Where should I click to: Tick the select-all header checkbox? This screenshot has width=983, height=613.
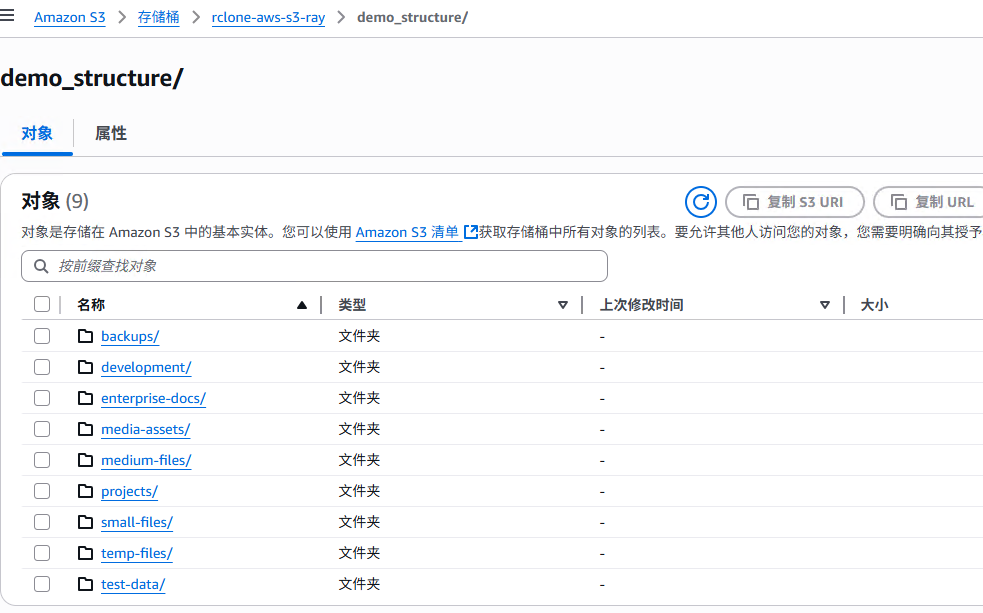42,304
